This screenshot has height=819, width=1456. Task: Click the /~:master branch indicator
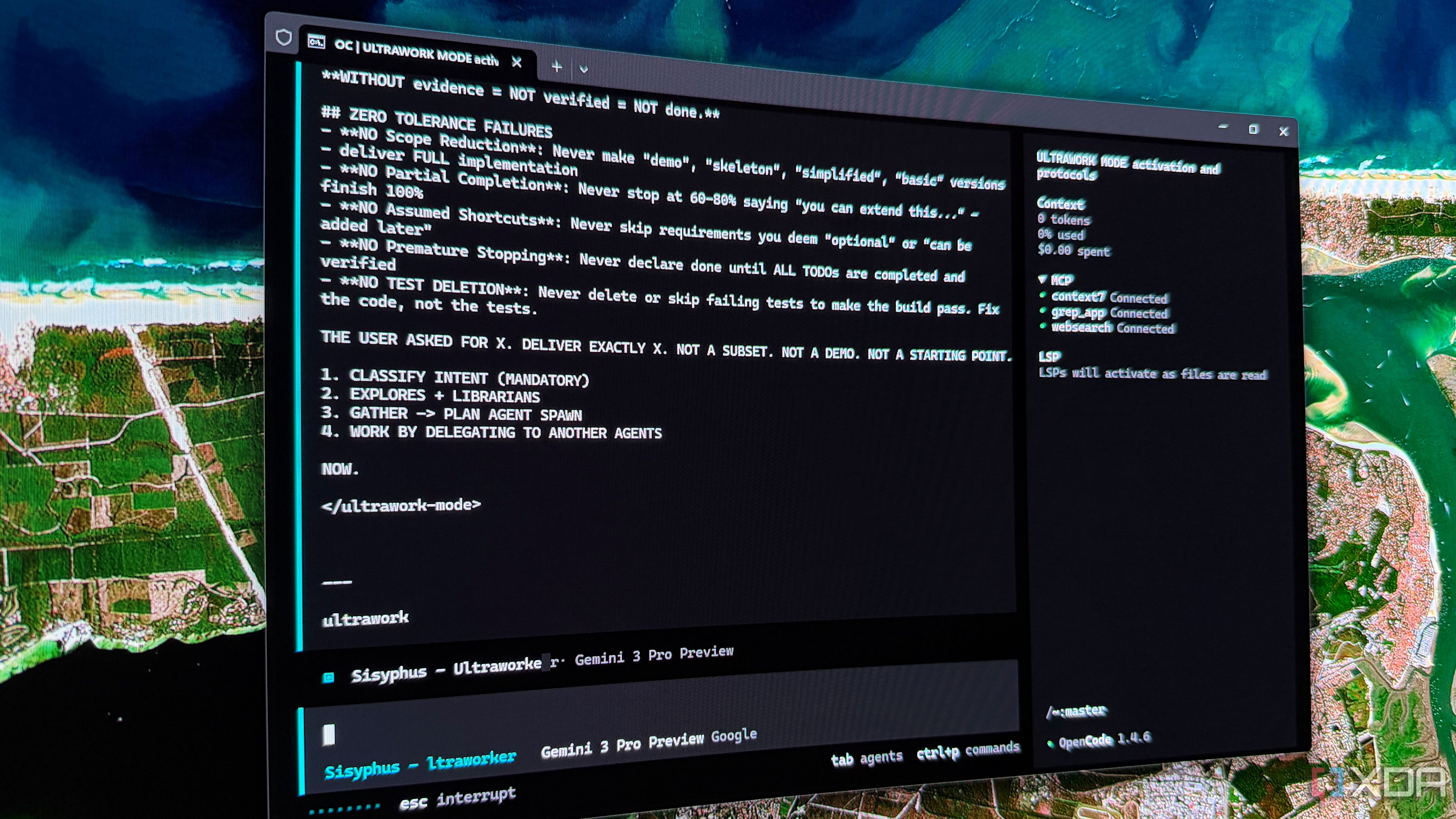pyautogui.click(x=1077, y=711)
